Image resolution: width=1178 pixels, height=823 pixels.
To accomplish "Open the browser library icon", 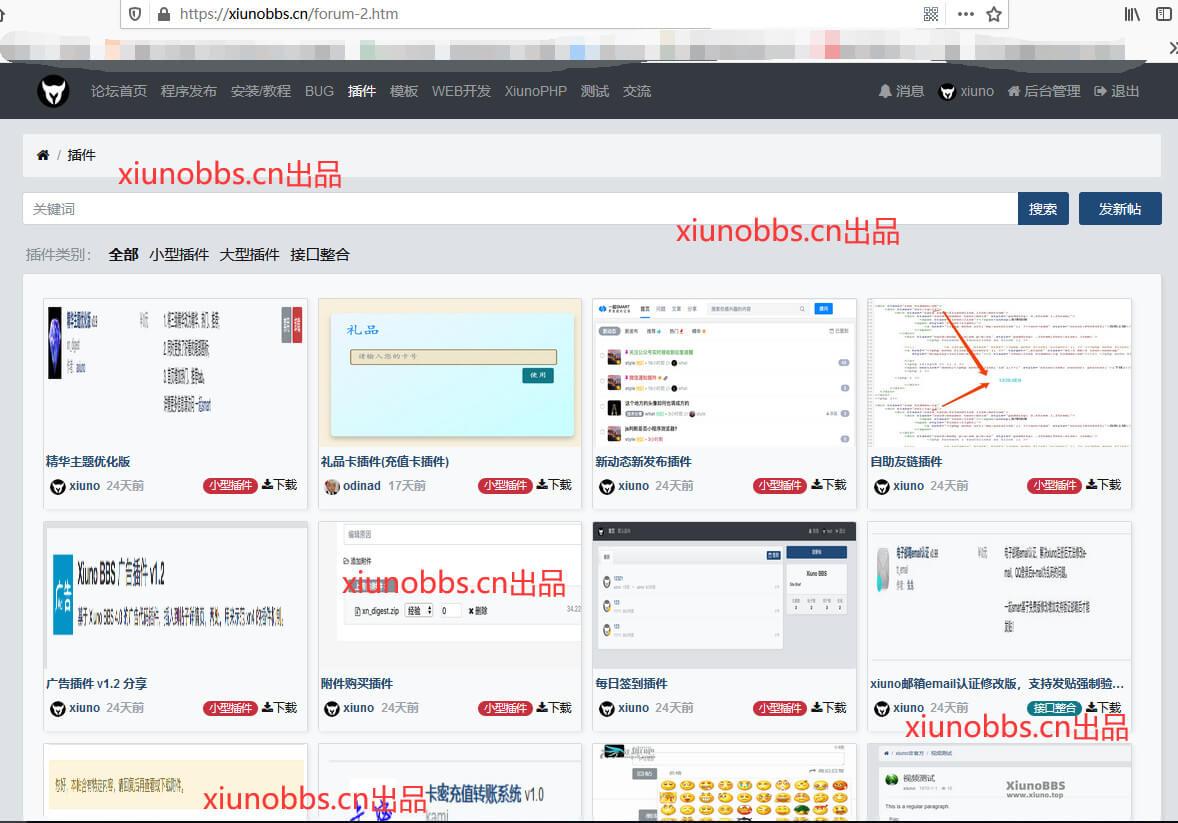I will (x=1131, y=14).
